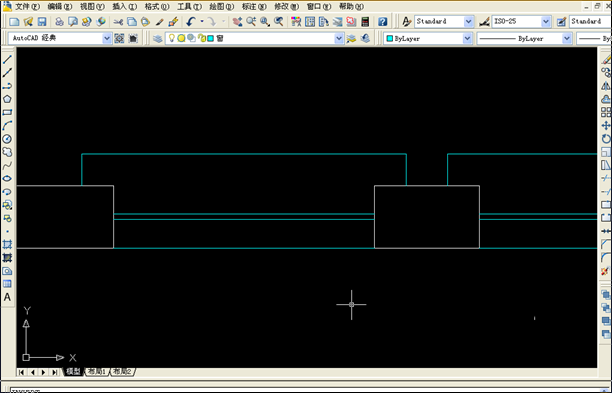The width and height of the screenshot is (612, 393).
Task: Open the Properties palette icon
Action: (x=296, y=21)
